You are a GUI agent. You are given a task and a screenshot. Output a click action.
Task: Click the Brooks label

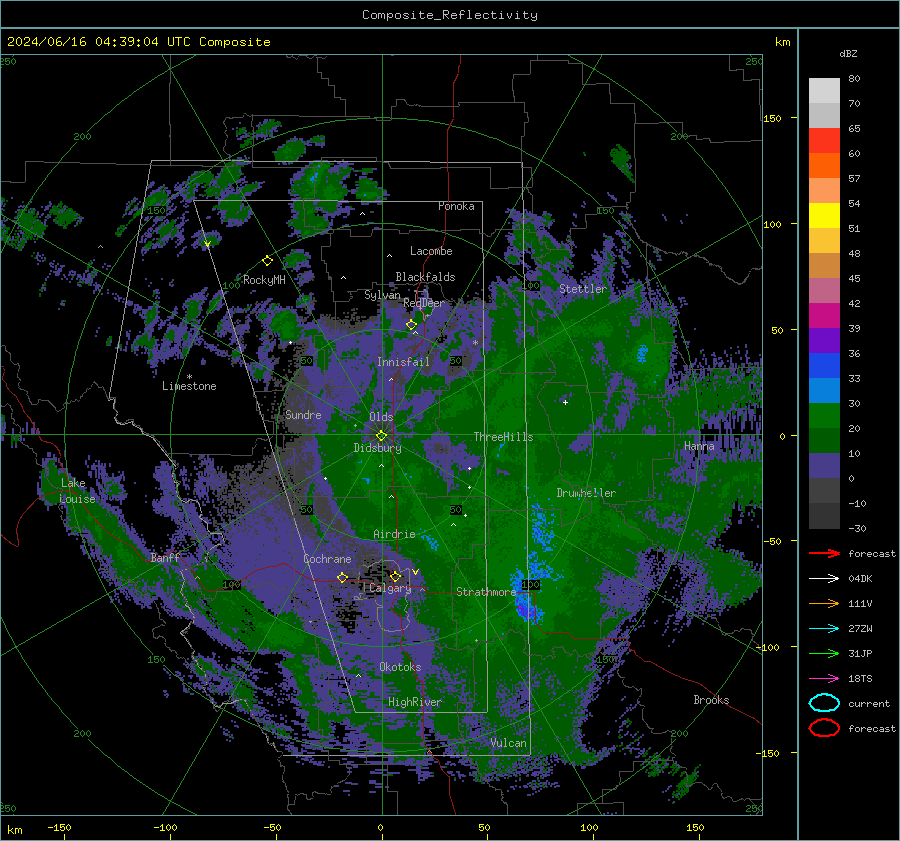click(x=711, y=700)
